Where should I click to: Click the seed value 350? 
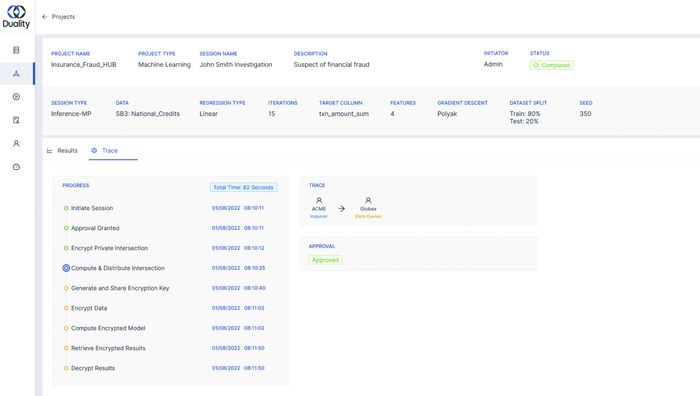pos(585,114)
